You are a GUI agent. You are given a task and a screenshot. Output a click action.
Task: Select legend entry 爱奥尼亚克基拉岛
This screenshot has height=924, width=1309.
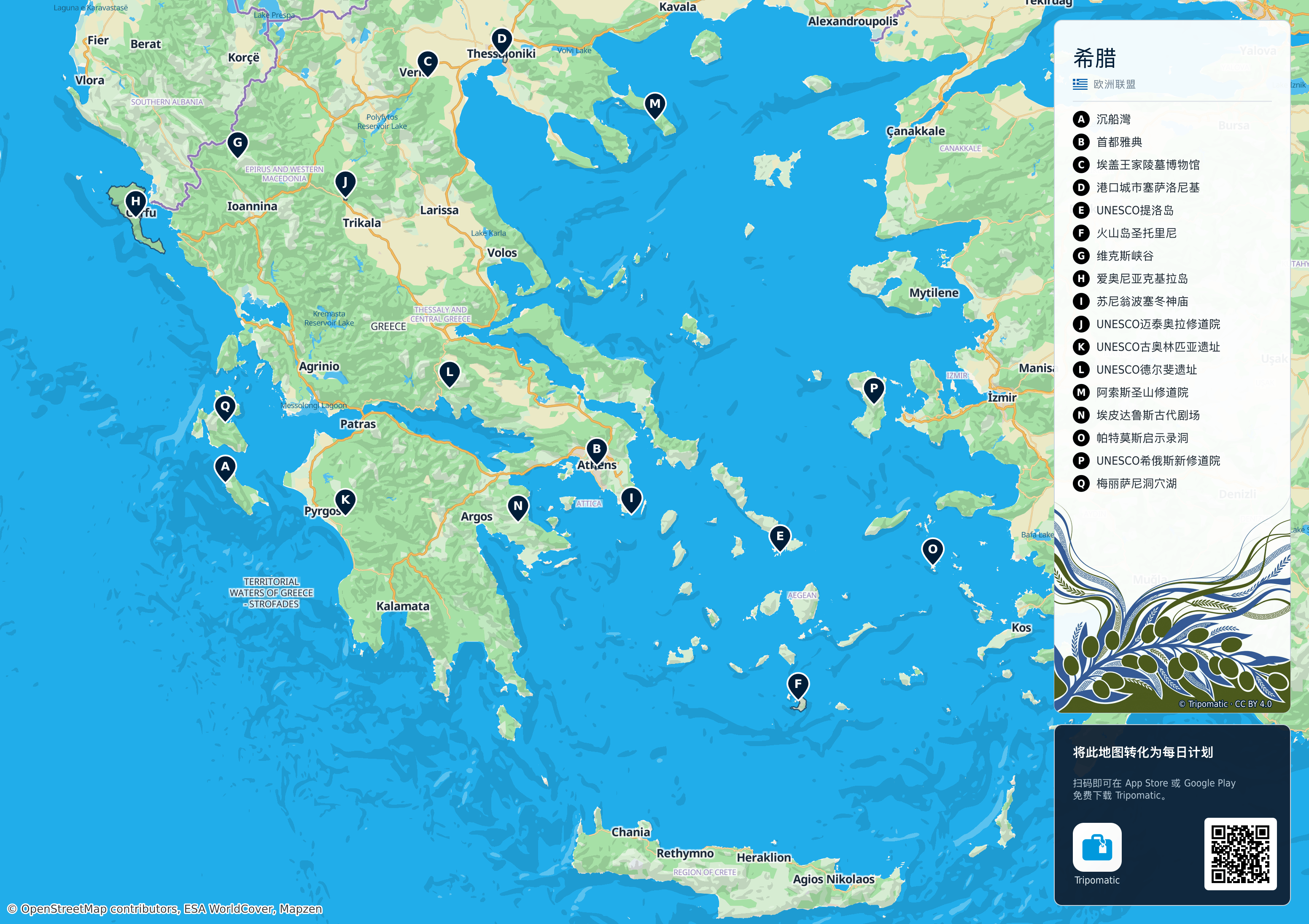pyautogui.click(x=1131, y=279)
